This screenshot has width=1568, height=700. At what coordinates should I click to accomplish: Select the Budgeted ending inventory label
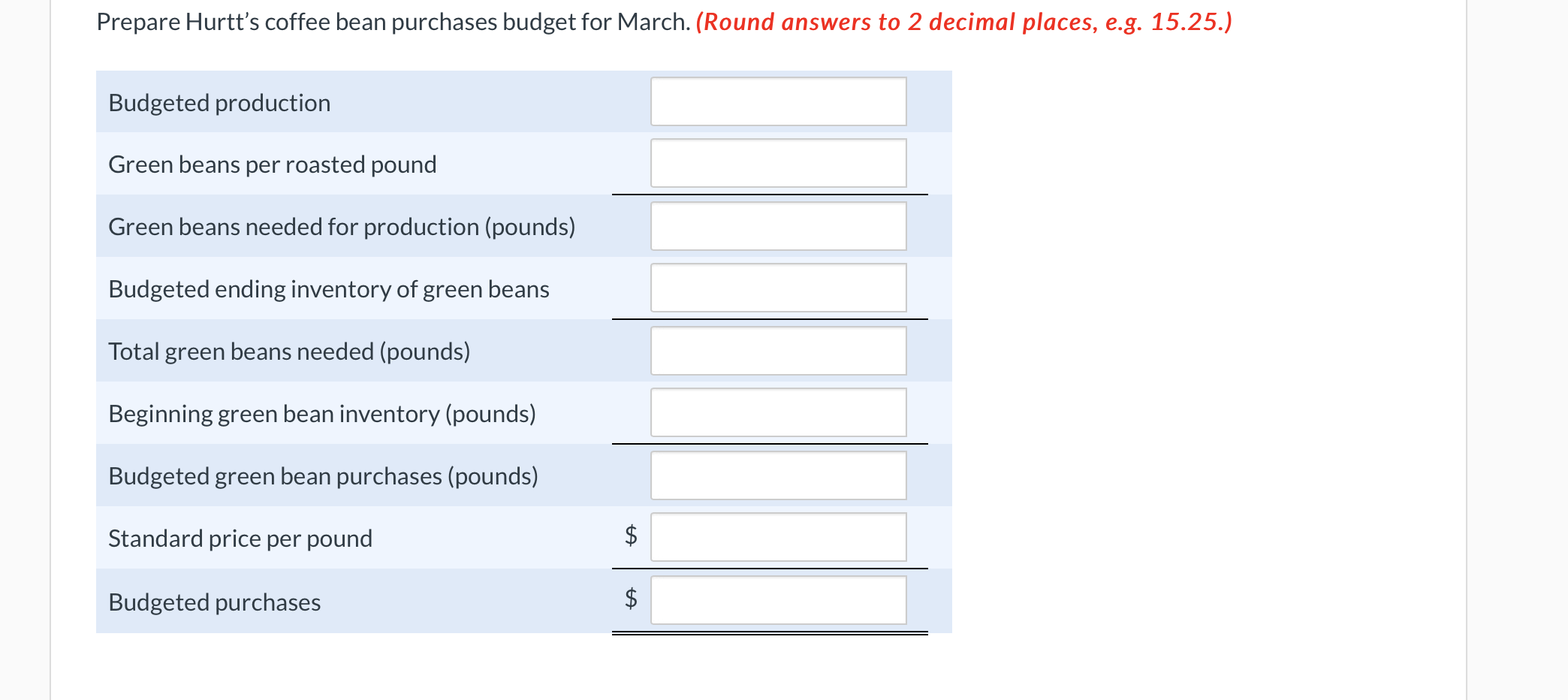tap(329, 289)
